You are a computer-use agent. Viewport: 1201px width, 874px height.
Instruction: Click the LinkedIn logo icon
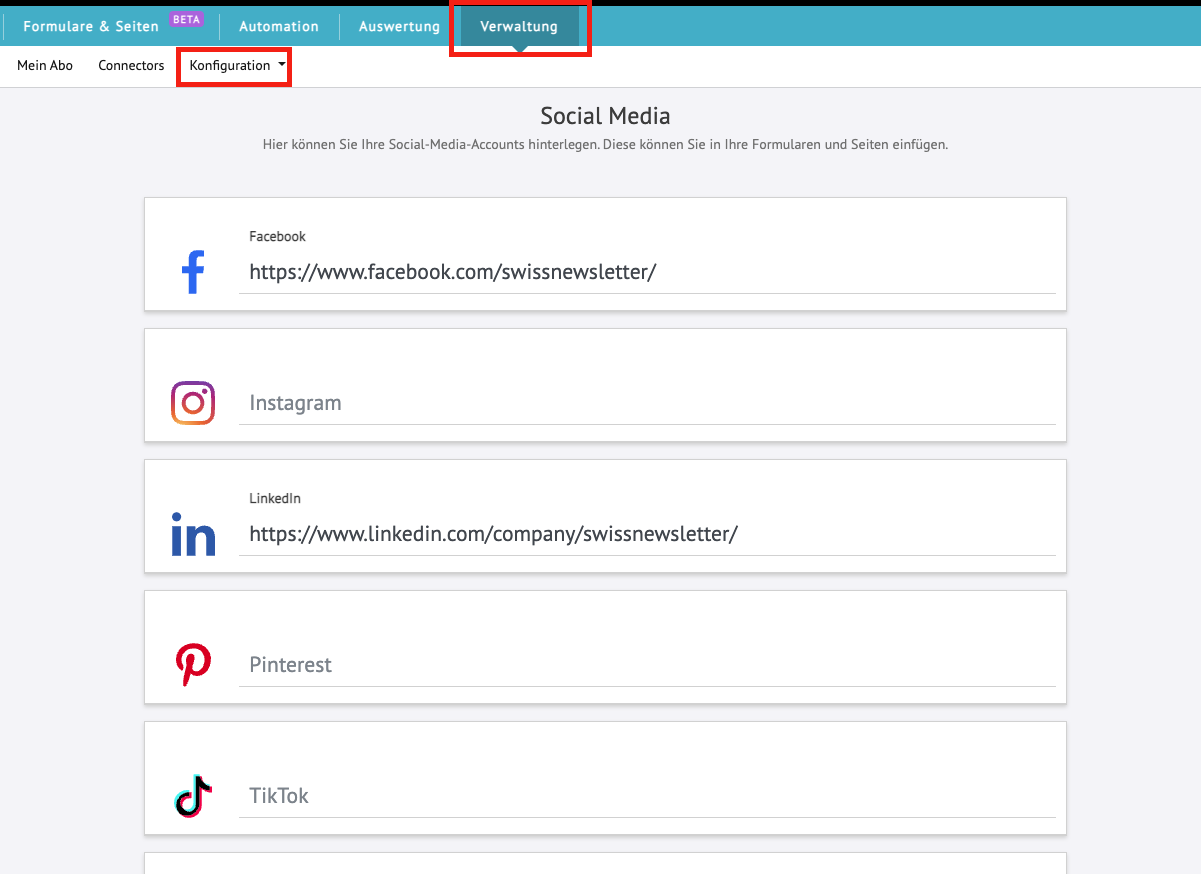pos(193,534)
